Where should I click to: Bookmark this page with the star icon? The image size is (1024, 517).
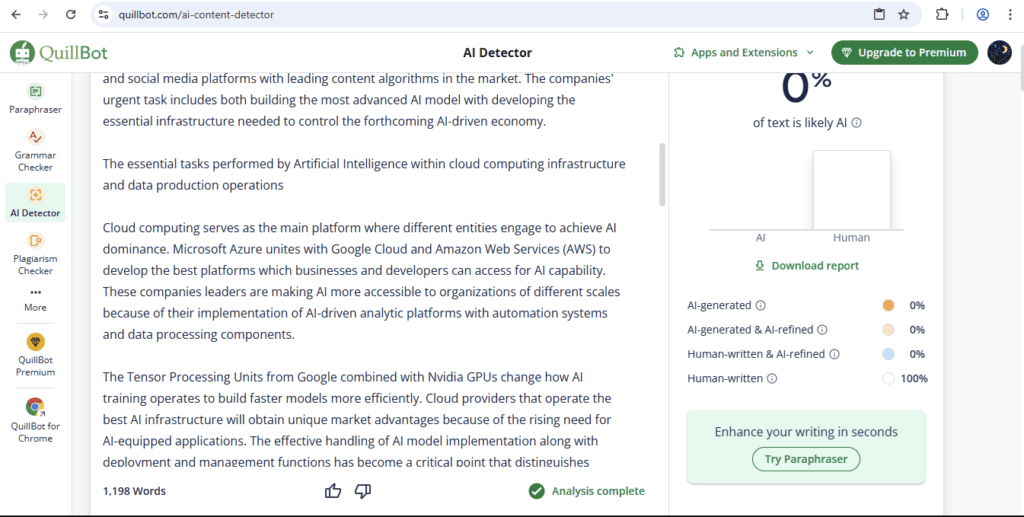pyautogui.click(x=904, y=14)
